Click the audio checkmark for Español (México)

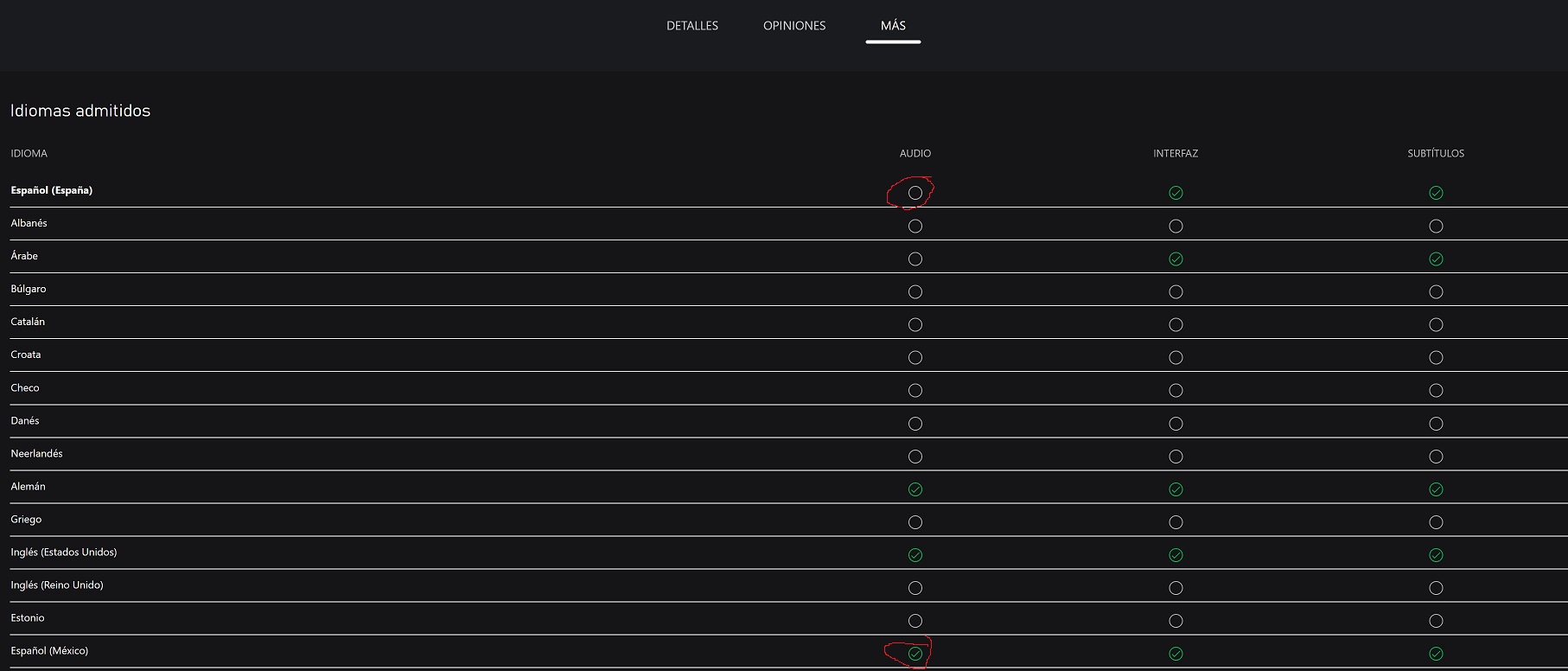(915, 654)
